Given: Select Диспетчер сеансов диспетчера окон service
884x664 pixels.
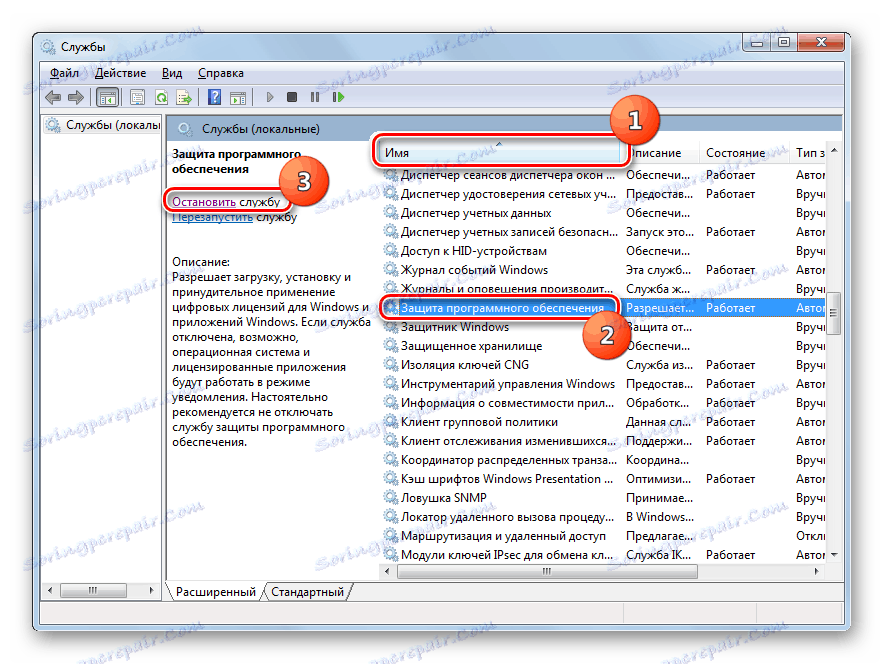Looking at the screenshot, I should pos(603,175).
